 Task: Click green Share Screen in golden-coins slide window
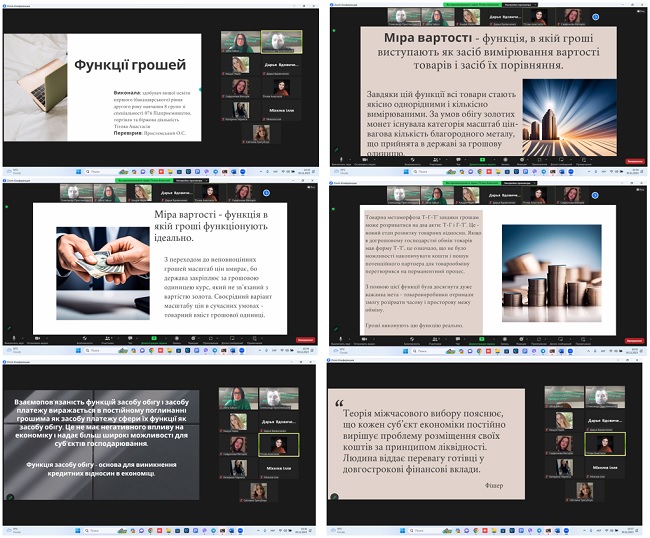click(483, 160)
